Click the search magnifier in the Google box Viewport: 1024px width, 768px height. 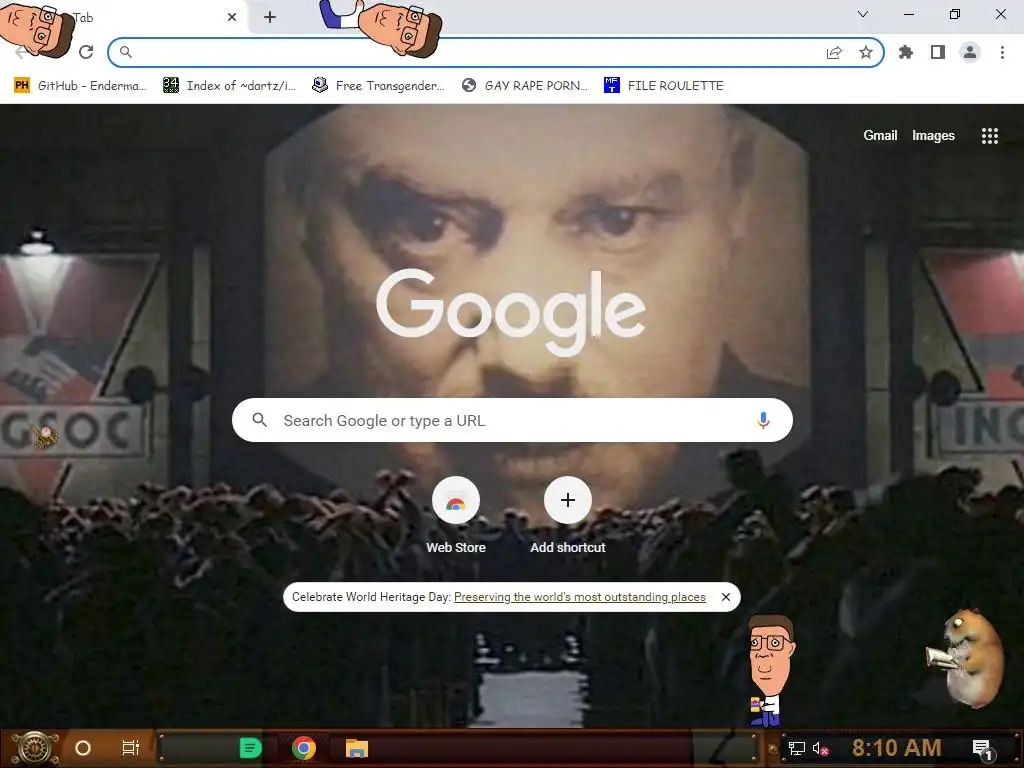(x=259, y=420)
